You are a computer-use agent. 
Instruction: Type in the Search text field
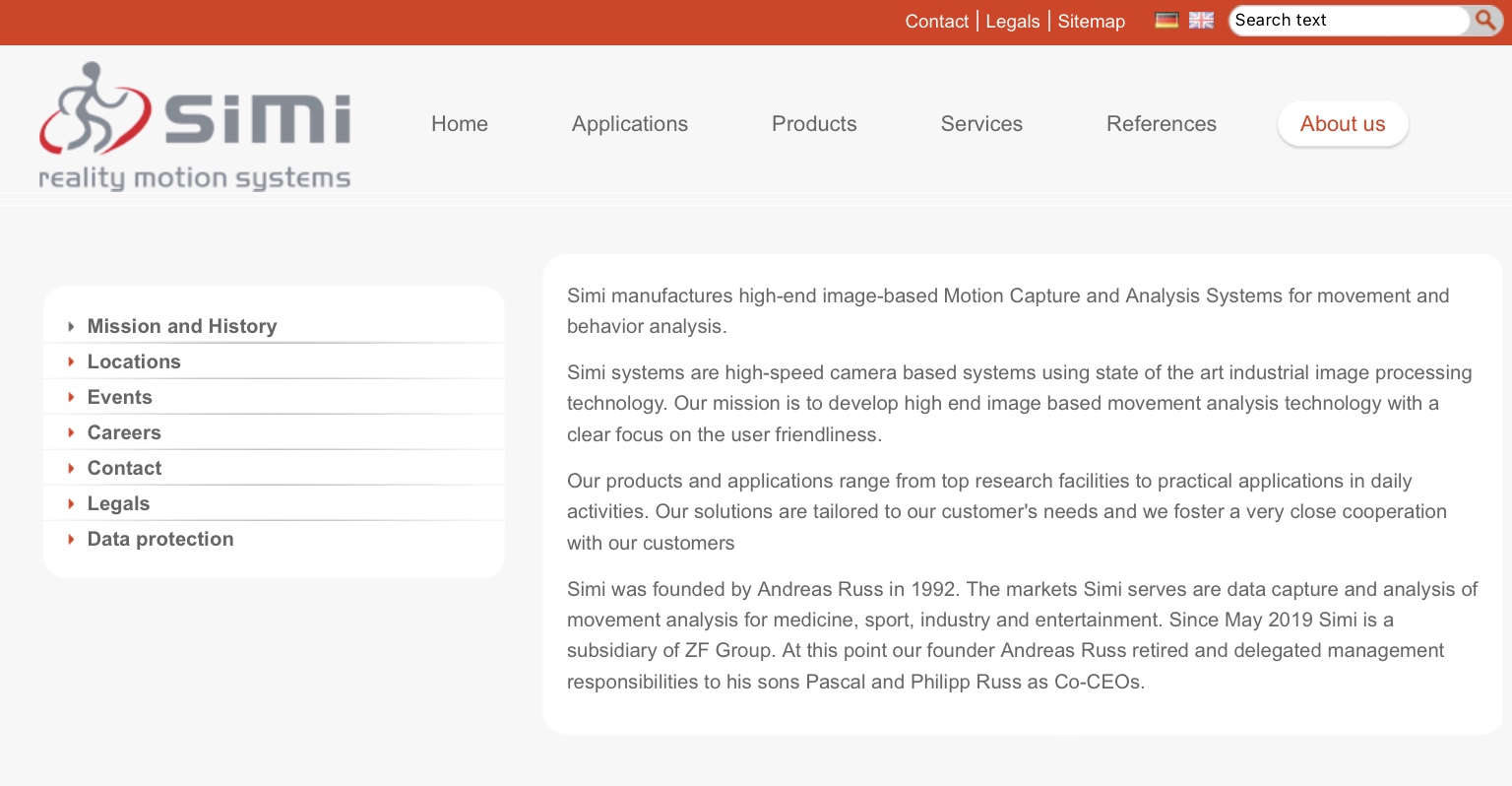coord(1347,21)
